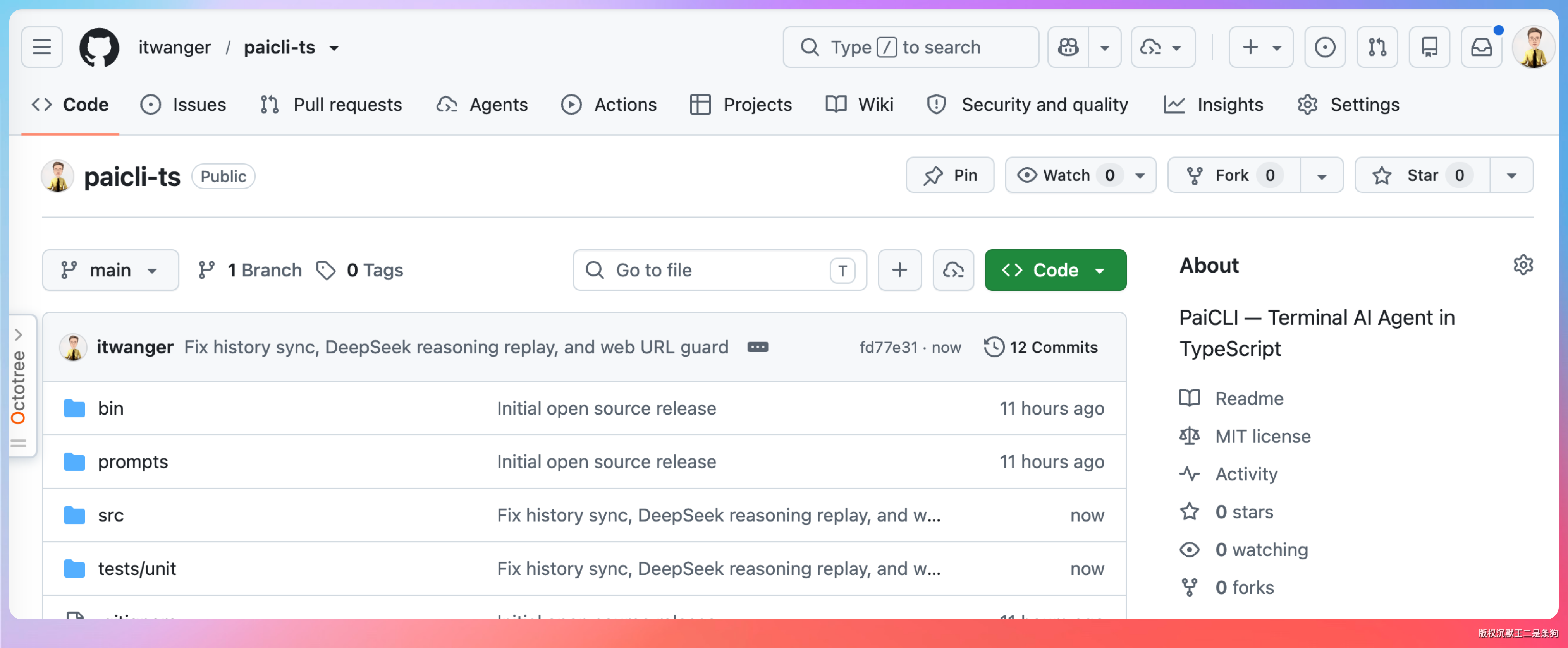This screenshot has height=648, width=1568.
Task: Open latest commit message link in header row
Action: 457,347
